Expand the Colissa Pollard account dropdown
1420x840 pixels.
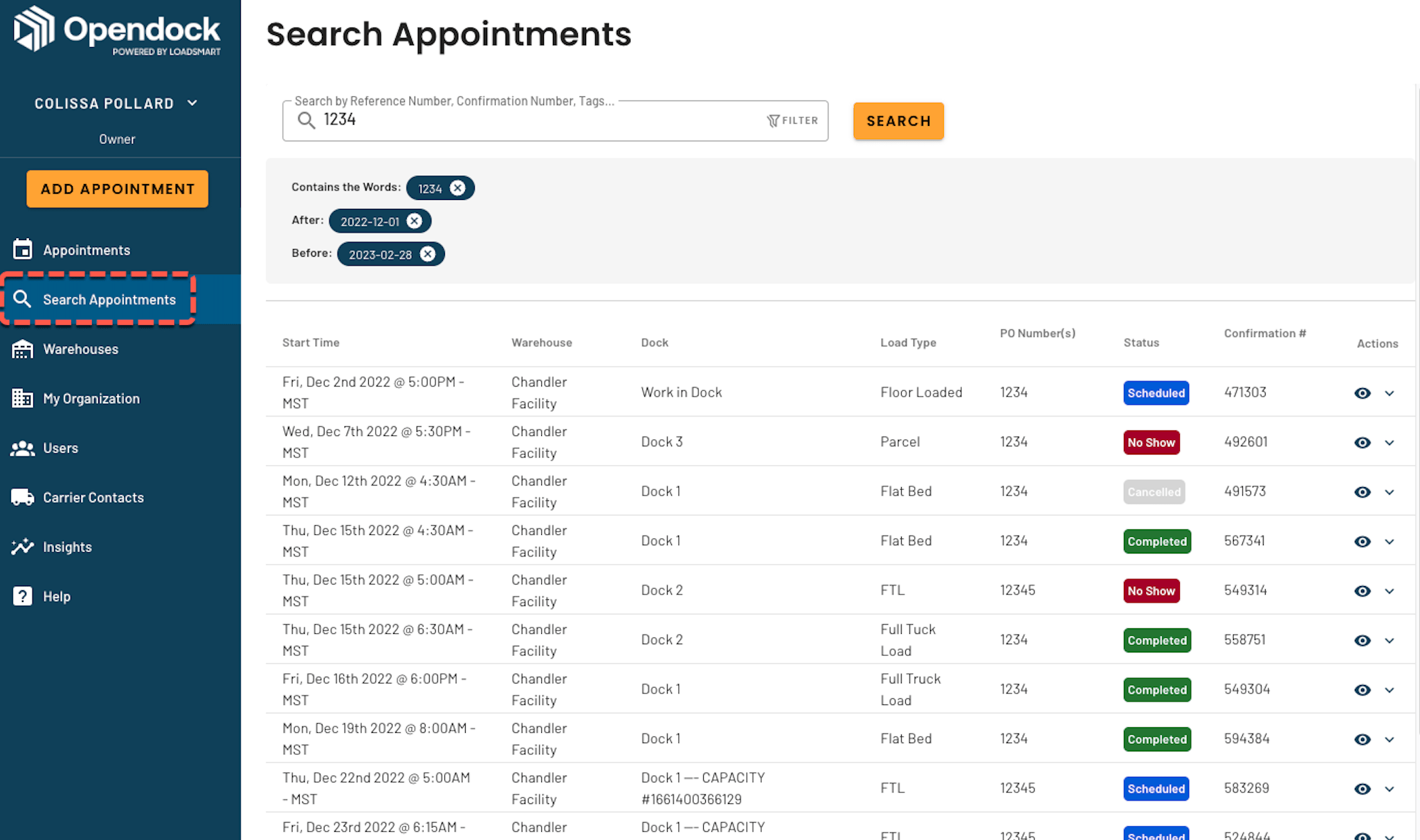pyautogui.click(x=192, y=103)
